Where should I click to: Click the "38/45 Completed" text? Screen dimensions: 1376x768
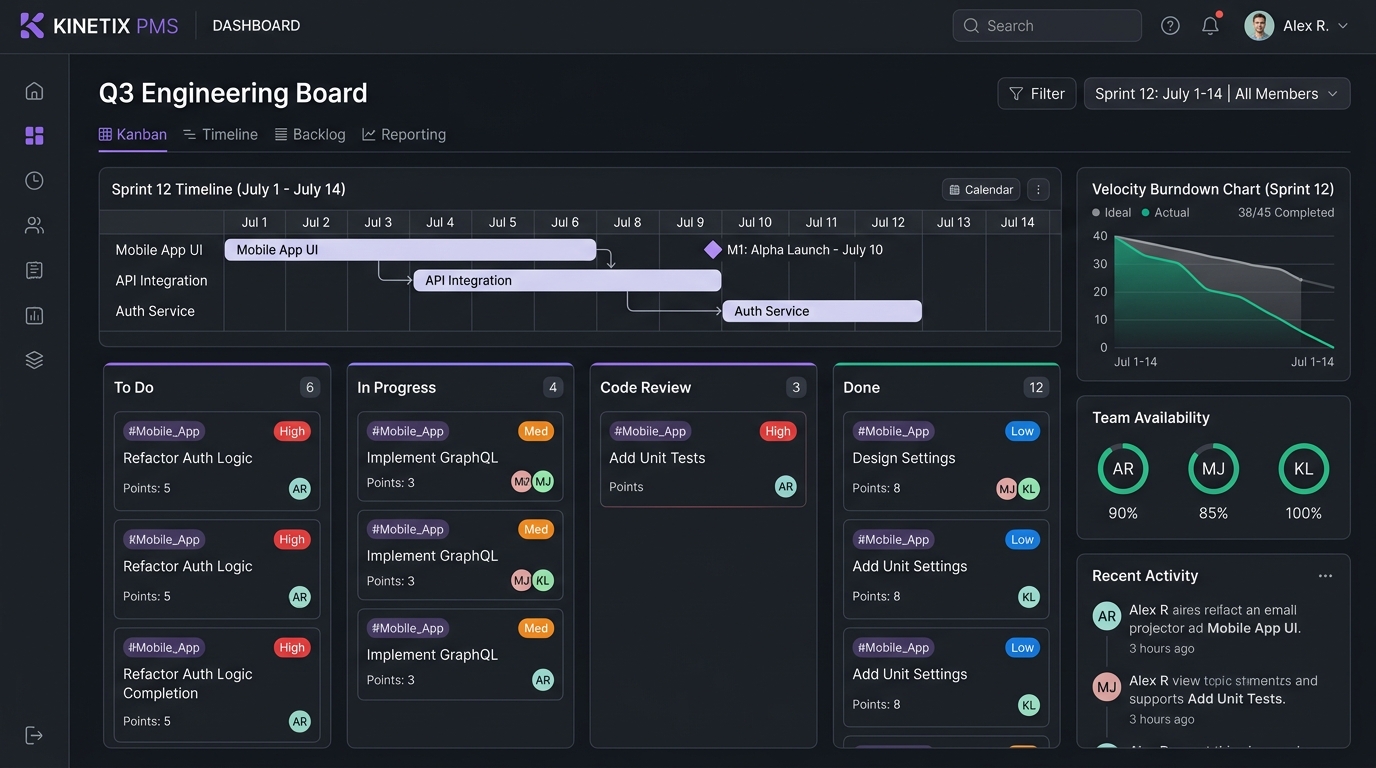click(x=1286, y=213)
